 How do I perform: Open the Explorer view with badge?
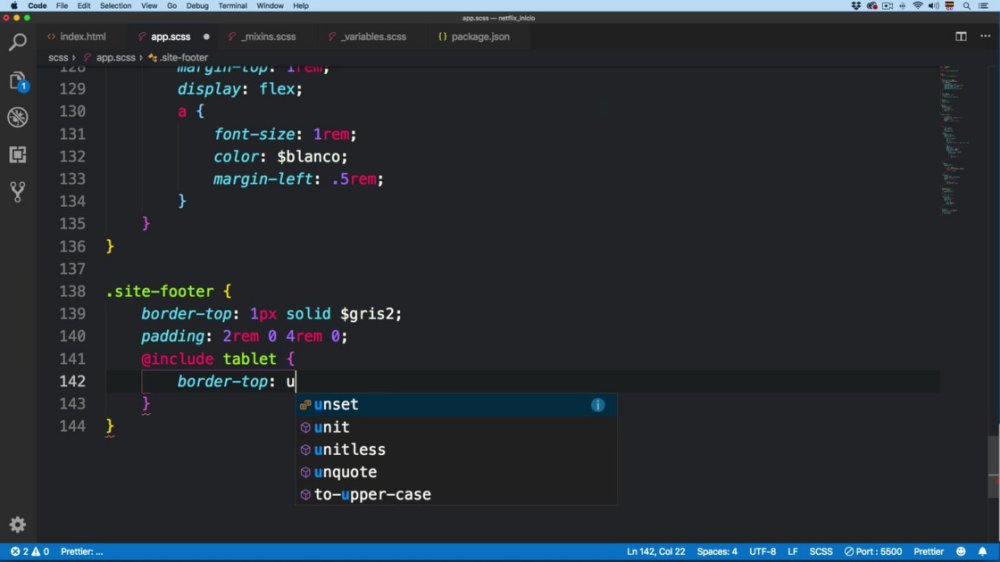pos(18,81)
